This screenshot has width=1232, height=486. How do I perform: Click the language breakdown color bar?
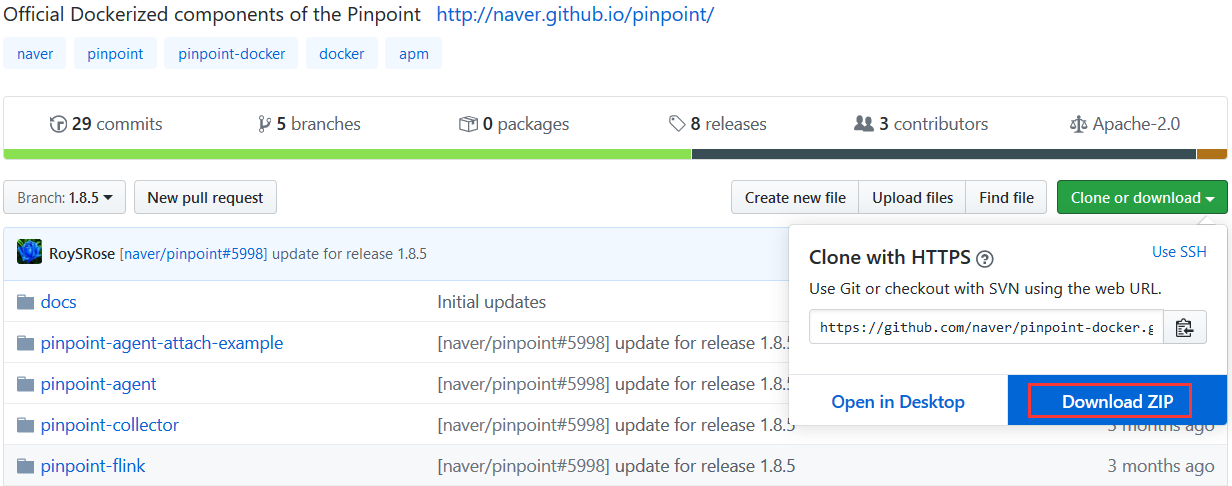pyautogui.click(x=615, y=154)
